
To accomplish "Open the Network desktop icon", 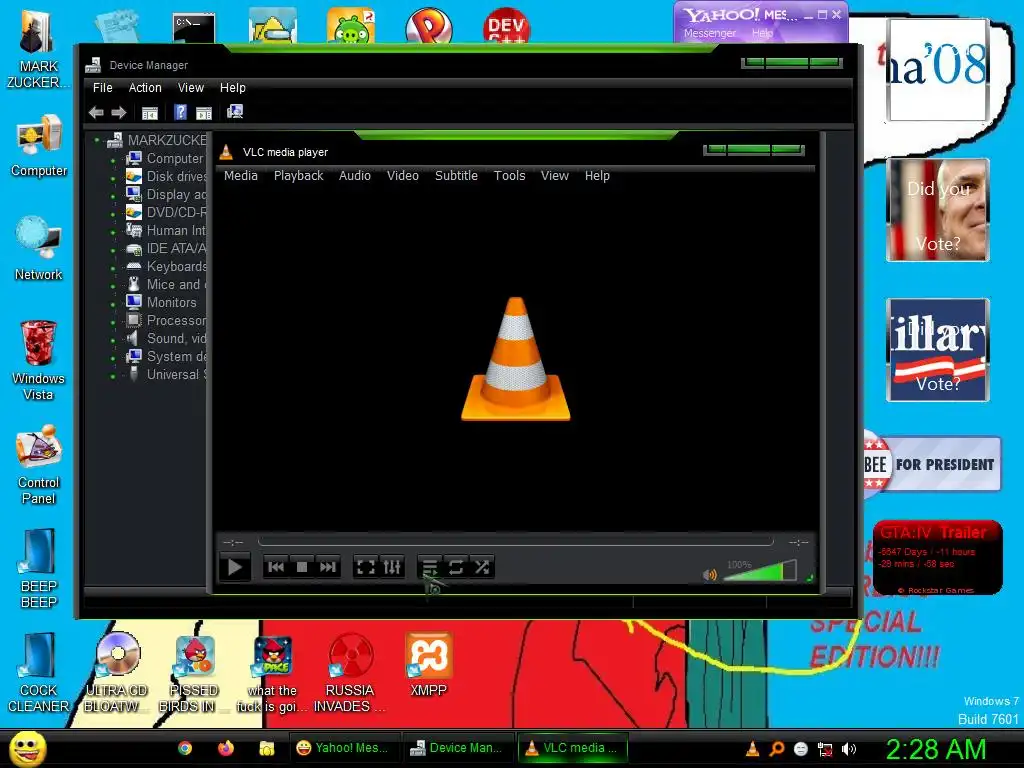I will click(39, 249).
